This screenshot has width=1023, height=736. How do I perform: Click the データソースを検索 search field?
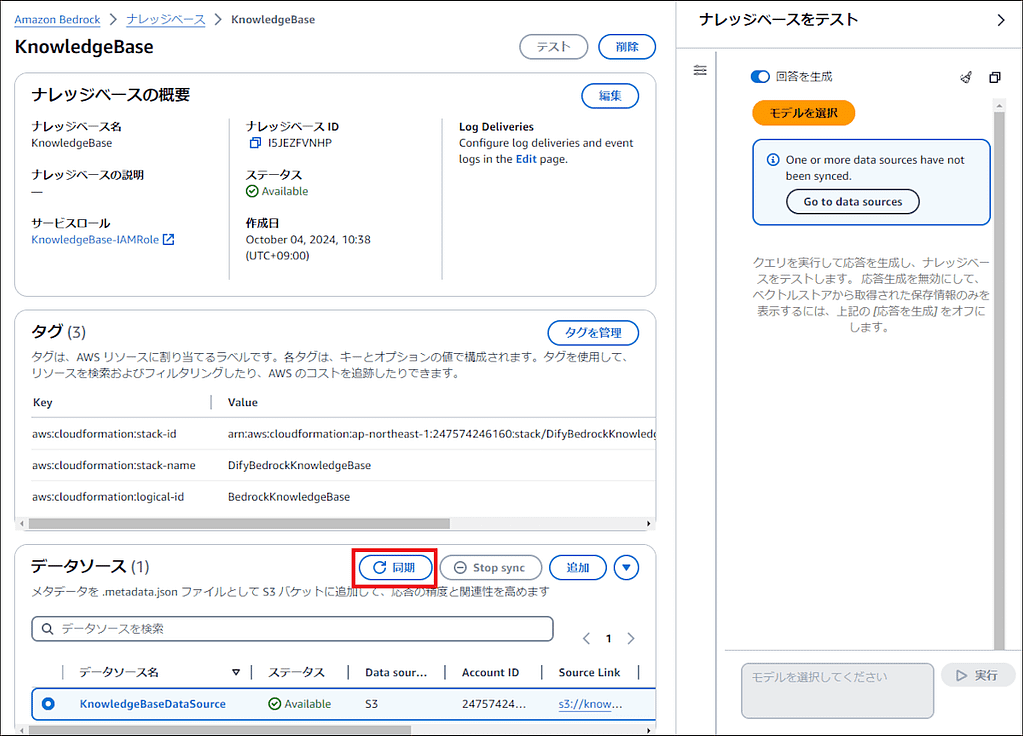click(292, 629)
